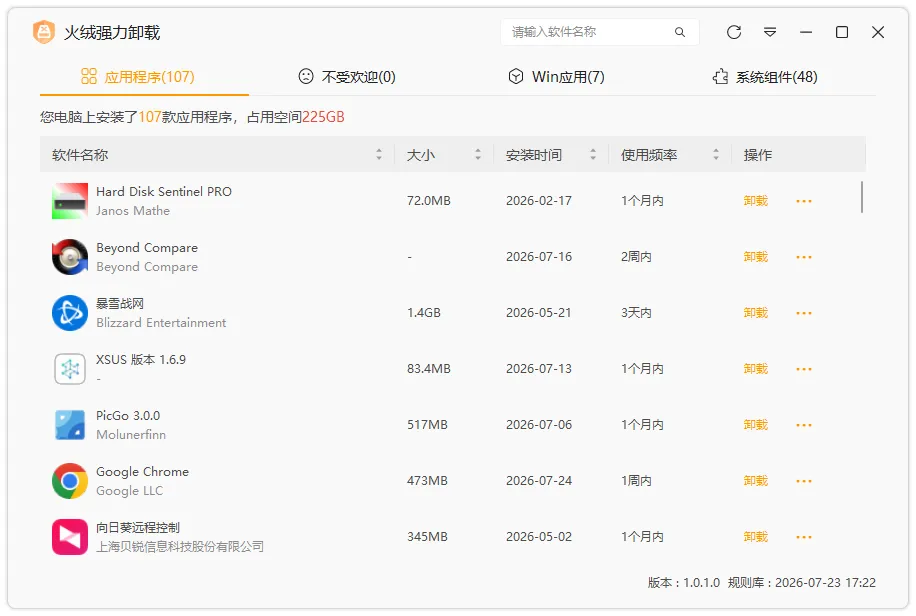Refresh the software list
916x616 pixels.
tap(734, 32)
